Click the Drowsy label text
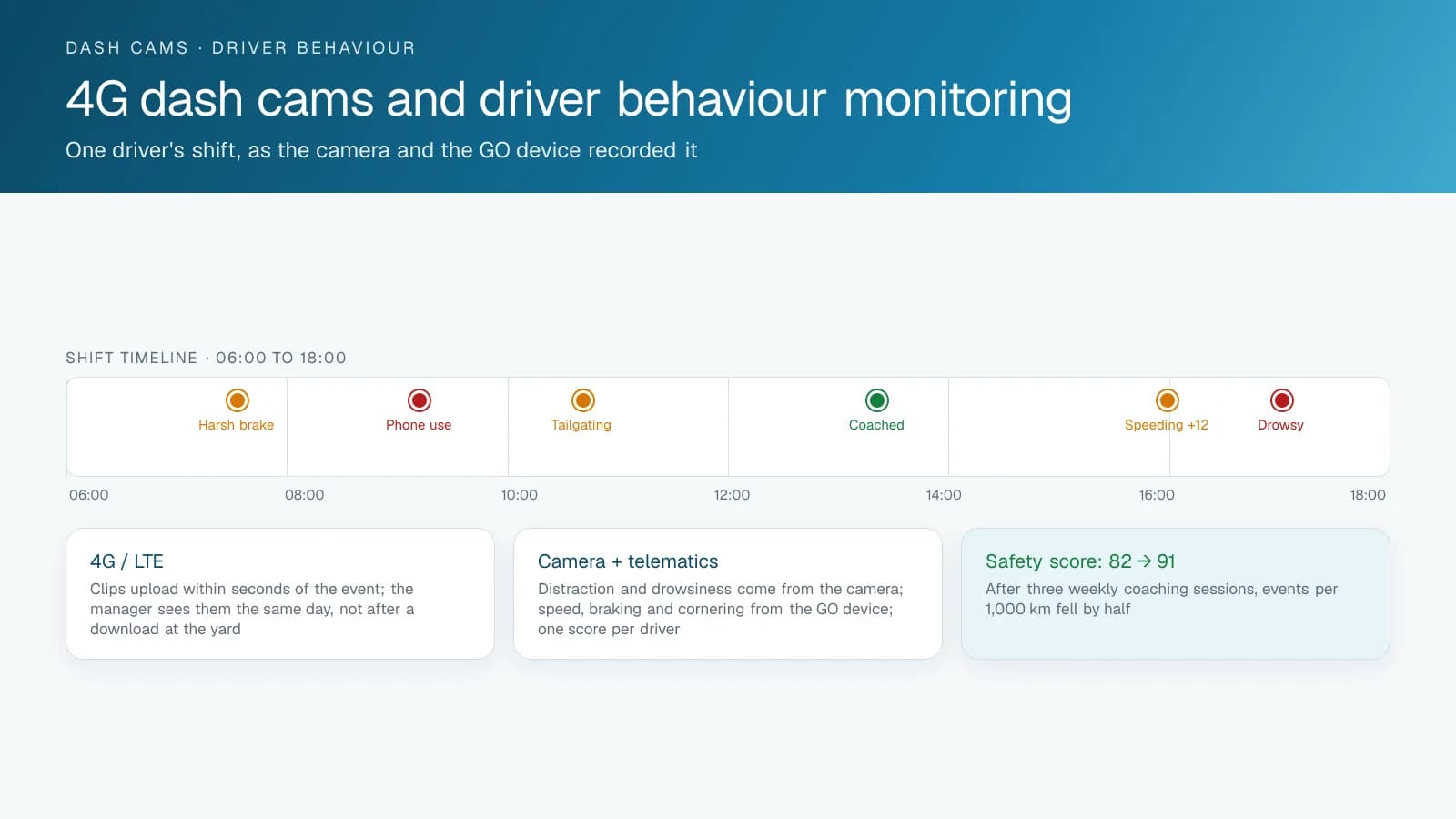Image resolution: width=1456 pixels, height=819 pixels. point(1280,425)
